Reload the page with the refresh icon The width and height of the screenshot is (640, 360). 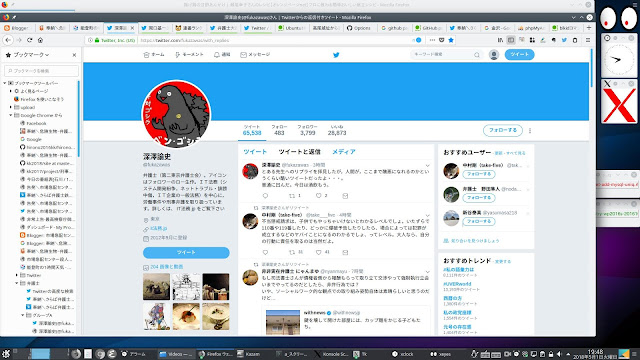tap(29, 40)
